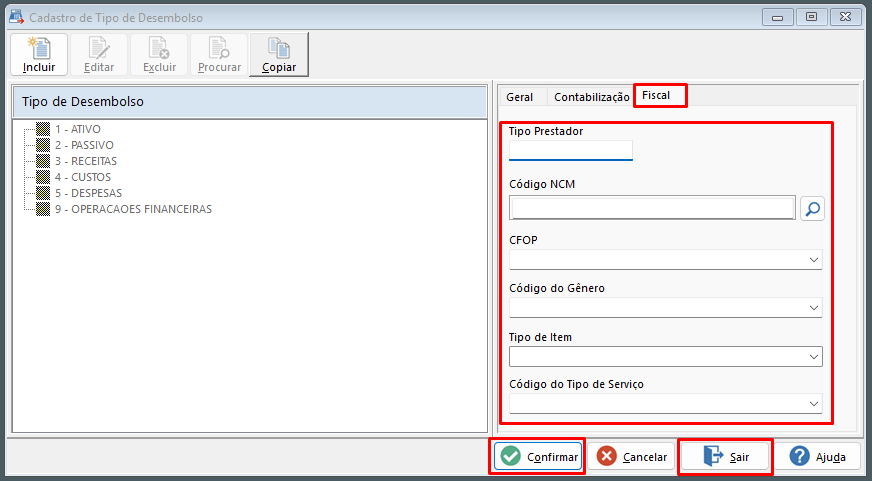
Task: Select the 2 - PASSIVO tree row
Action: click(x=84, y=146)
